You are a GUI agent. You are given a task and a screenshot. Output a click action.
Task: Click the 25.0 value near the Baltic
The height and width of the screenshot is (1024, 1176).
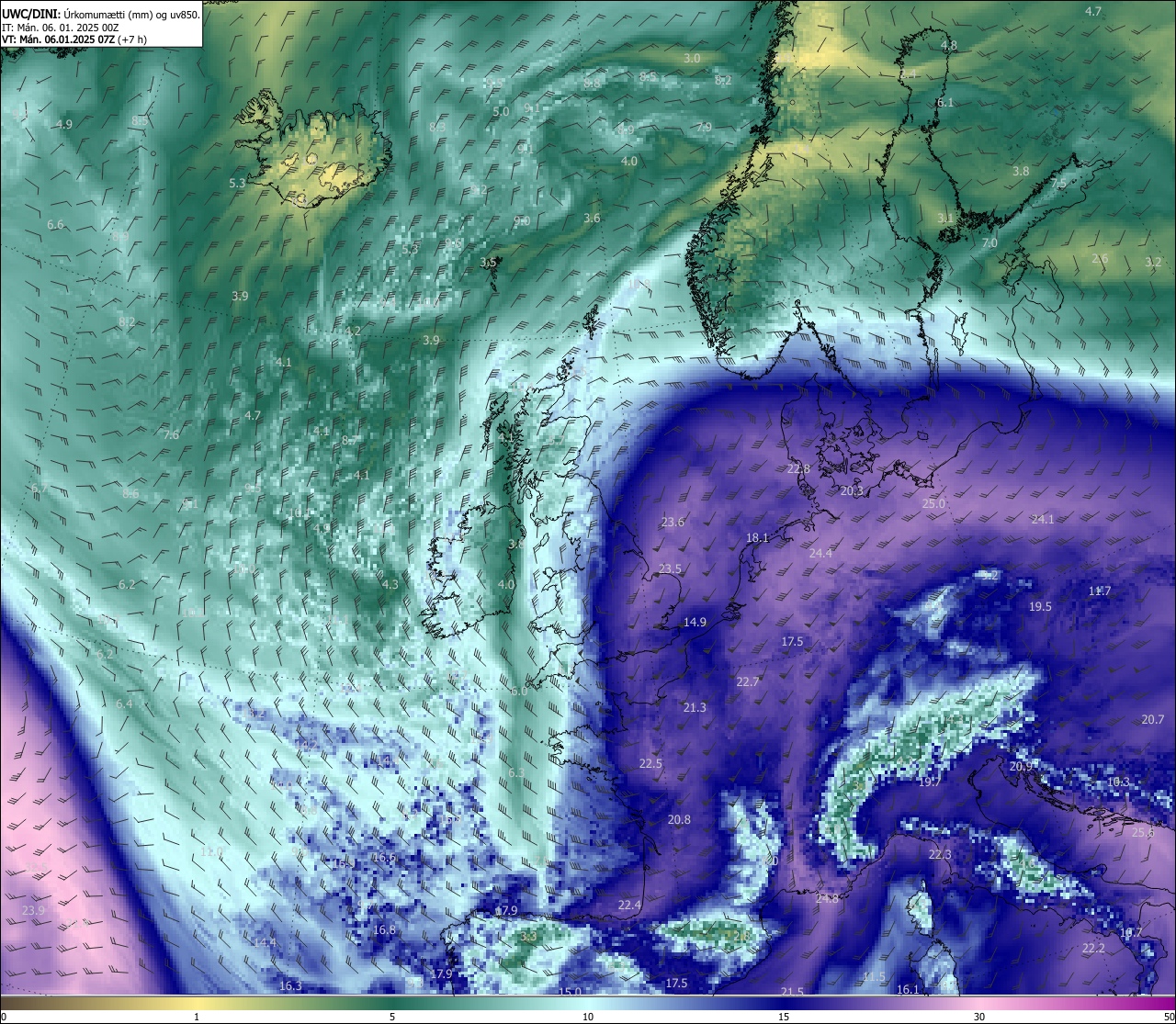[933, 503]
